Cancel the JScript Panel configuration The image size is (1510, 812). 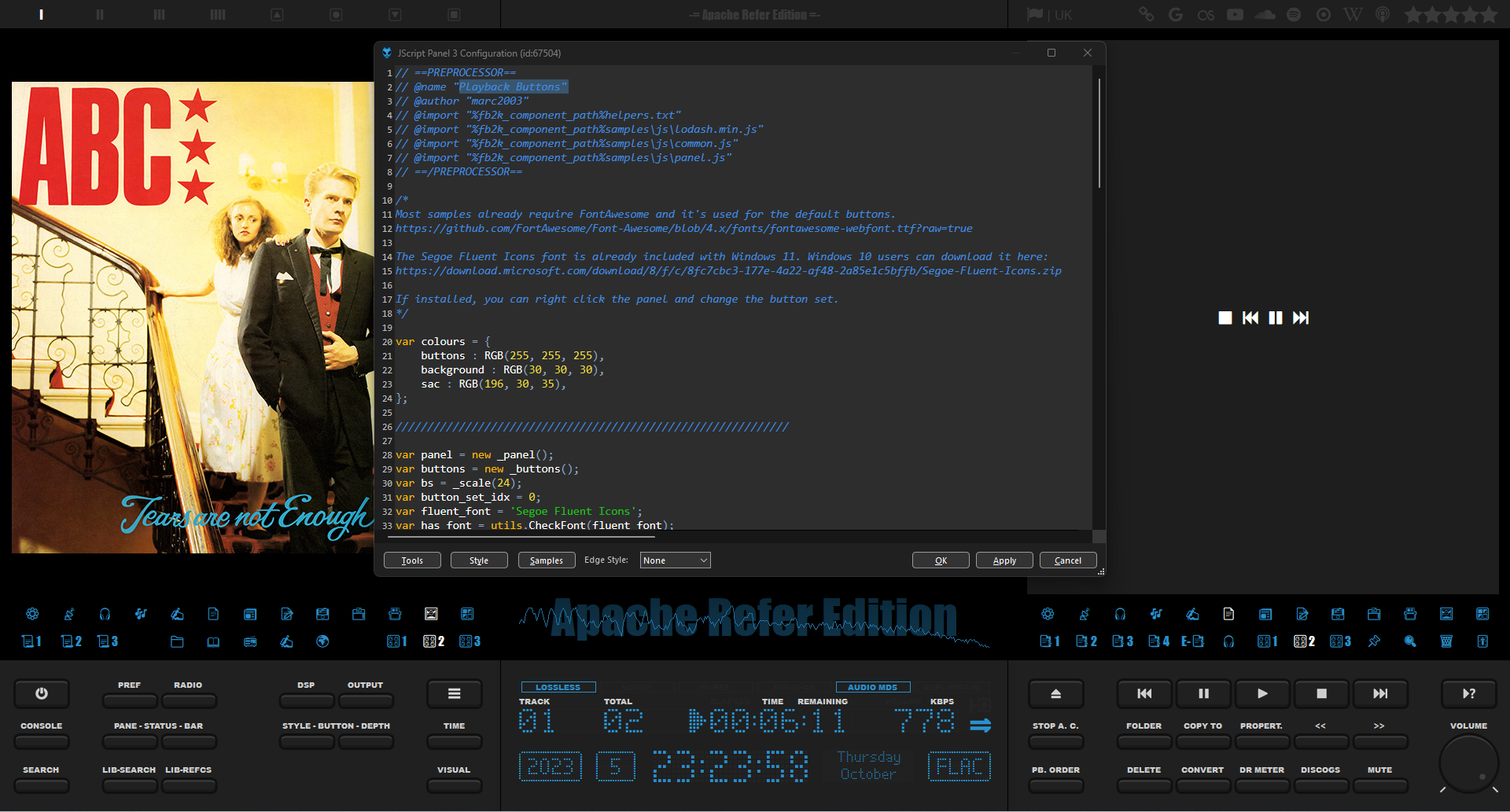[1068, 560]
